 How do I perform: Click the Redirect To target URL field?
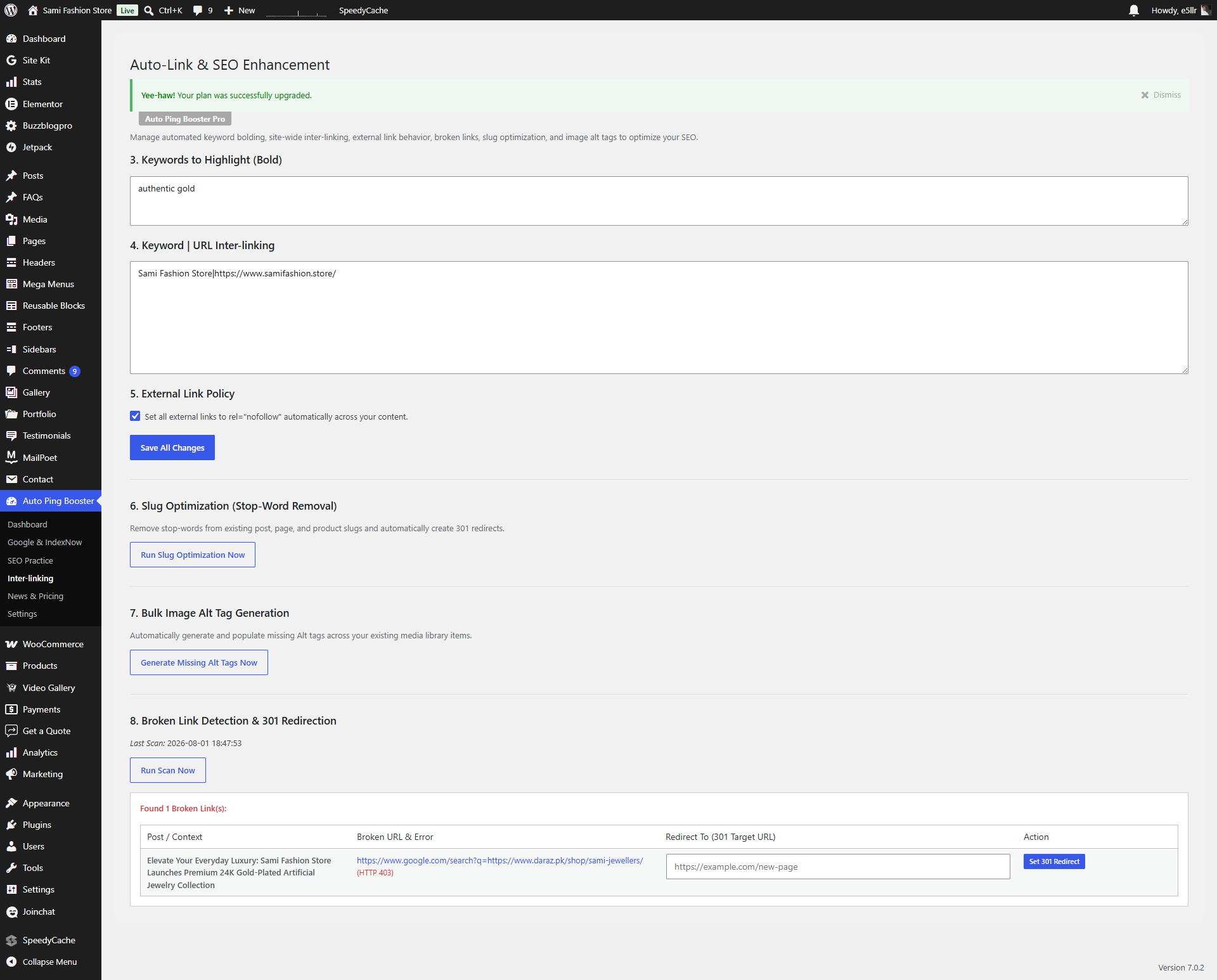(x=838, y=867)
